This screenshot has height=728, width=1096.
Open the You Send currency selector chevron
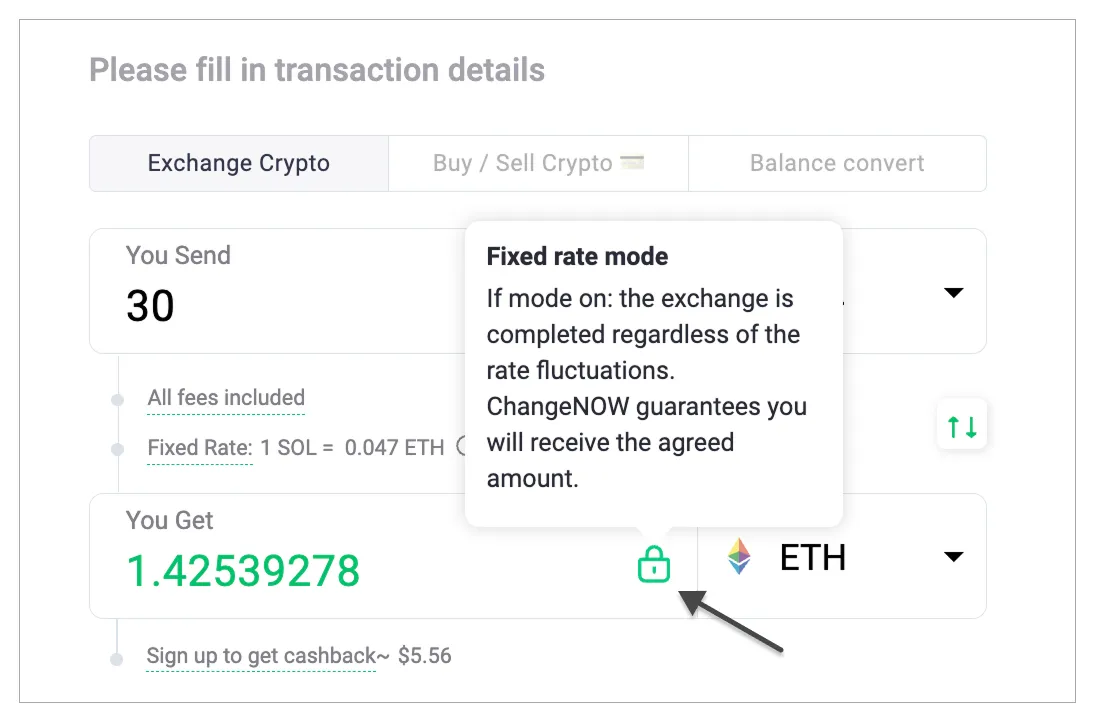952,292
